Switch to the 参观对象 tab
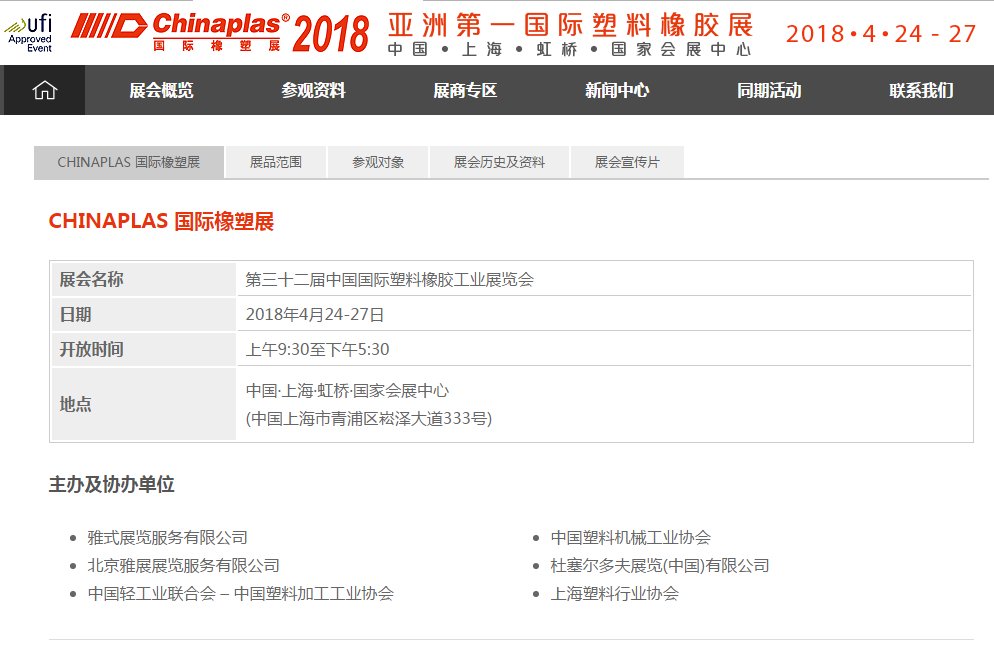The image size is (994, 665). [x=378, y=162]
